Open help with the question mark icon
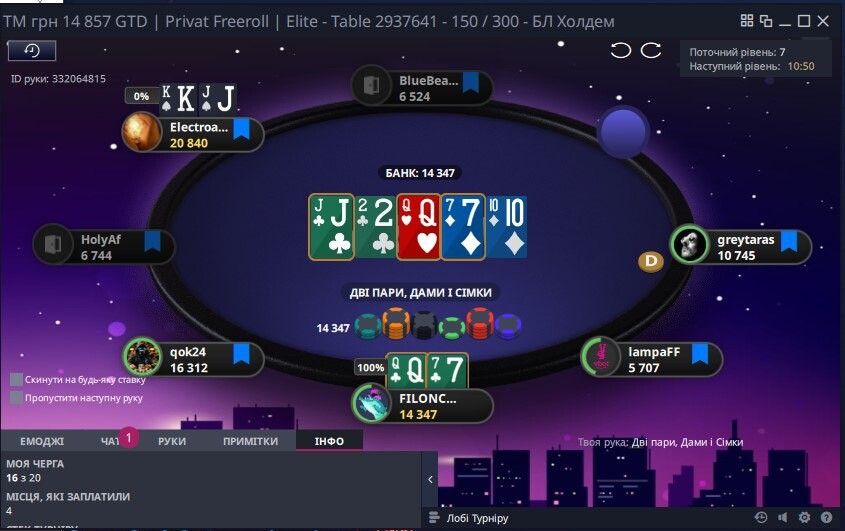Image resolution: width=845 pixels, height=531 pixels. point(826,518)
